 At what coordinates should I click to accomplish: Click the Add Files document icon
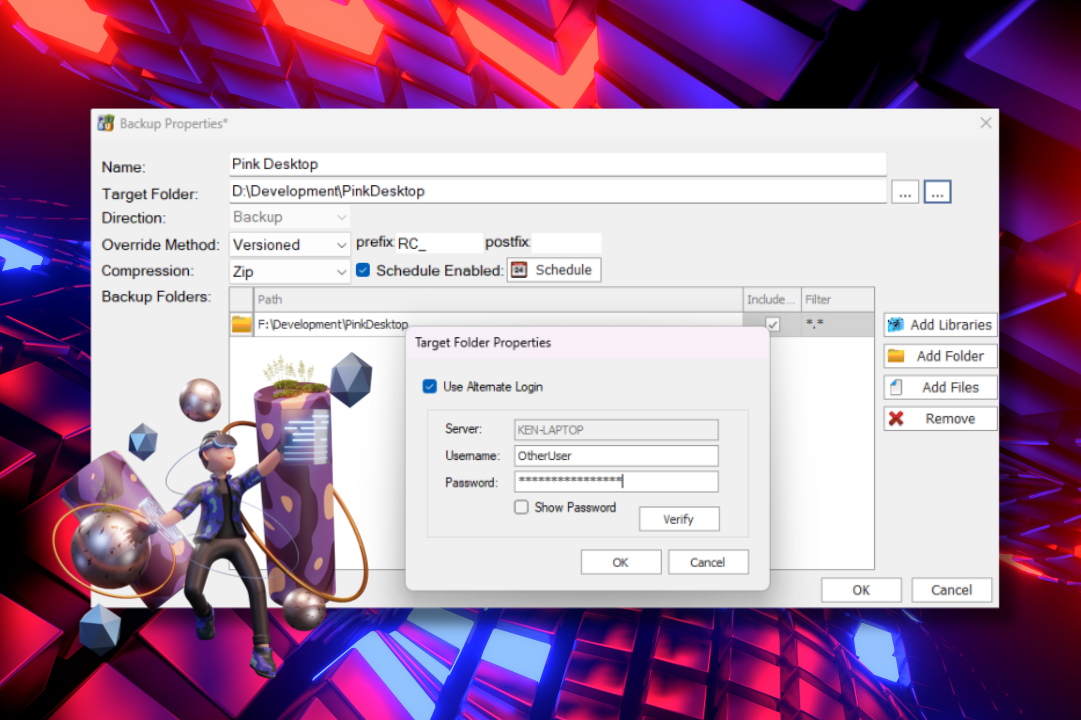click(x=896, y=387)
